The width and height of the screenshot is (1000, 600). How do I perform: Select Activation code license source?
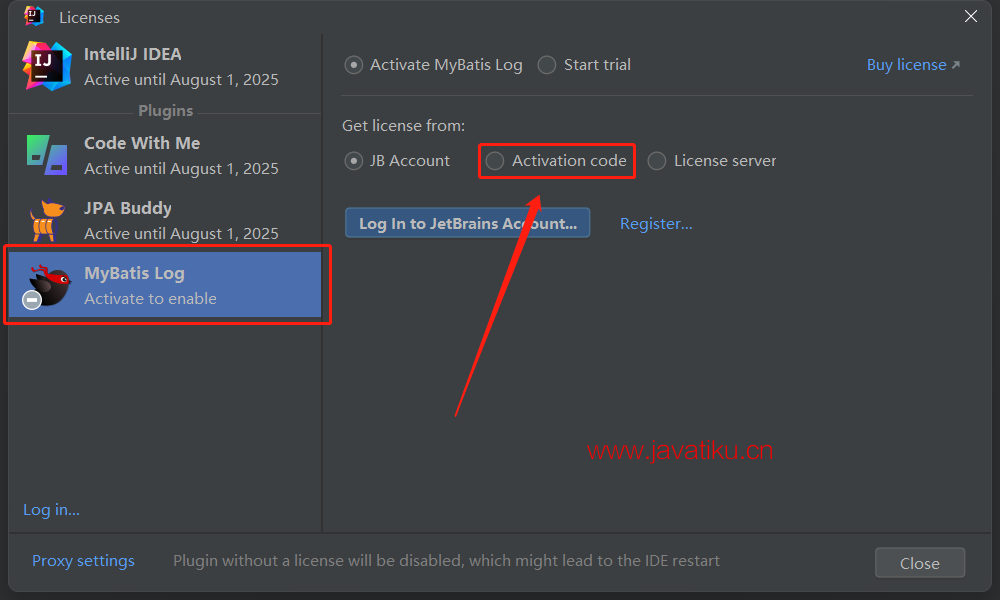(557, 161)
